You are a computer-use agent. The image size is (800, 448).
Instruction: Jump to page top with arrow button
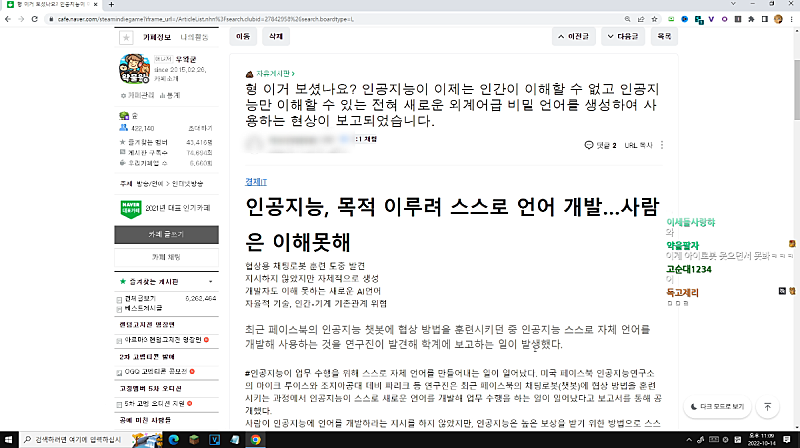767,407
